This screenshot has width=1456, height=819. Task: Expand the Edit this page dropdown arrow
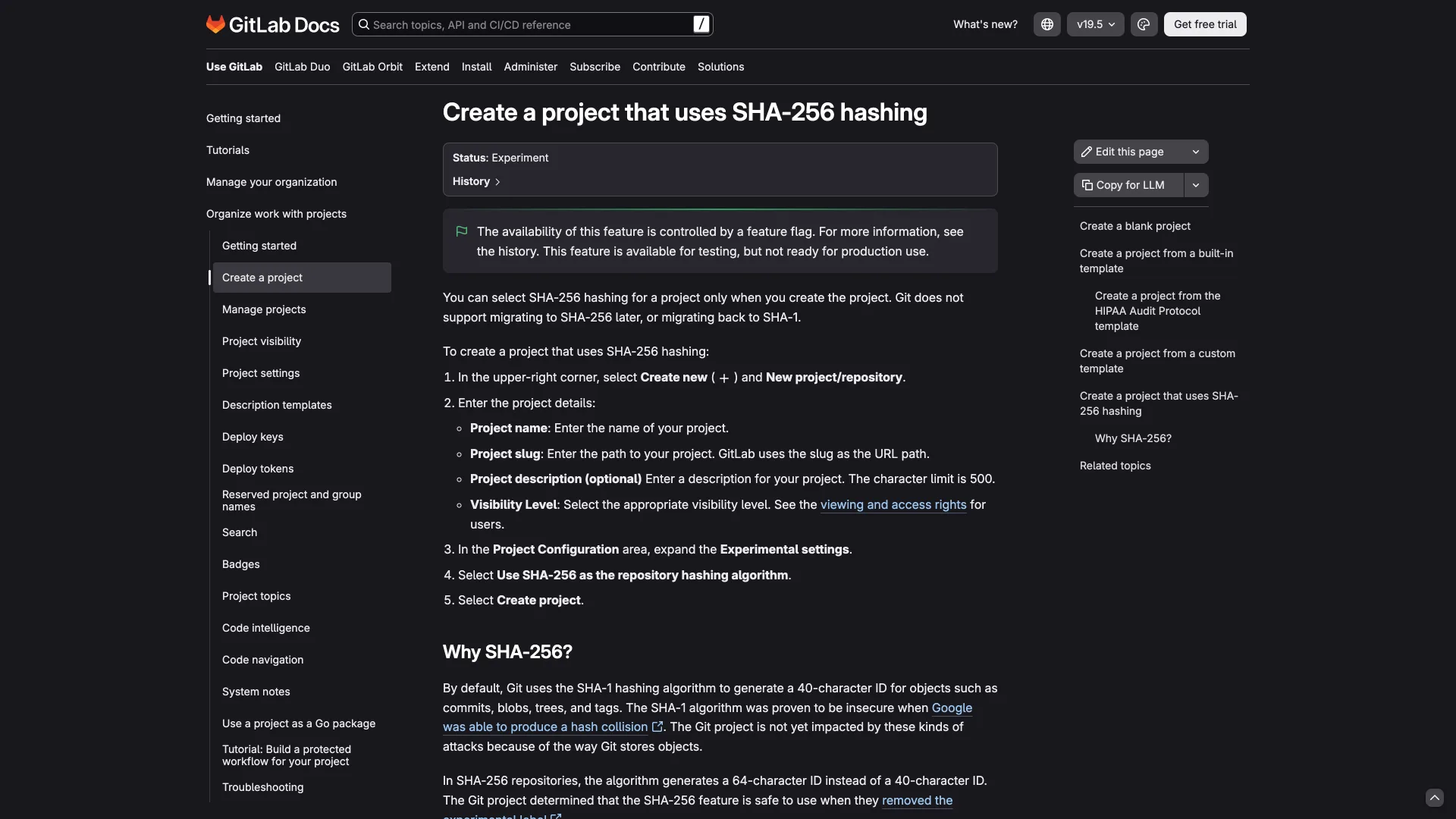[1195, 152]
